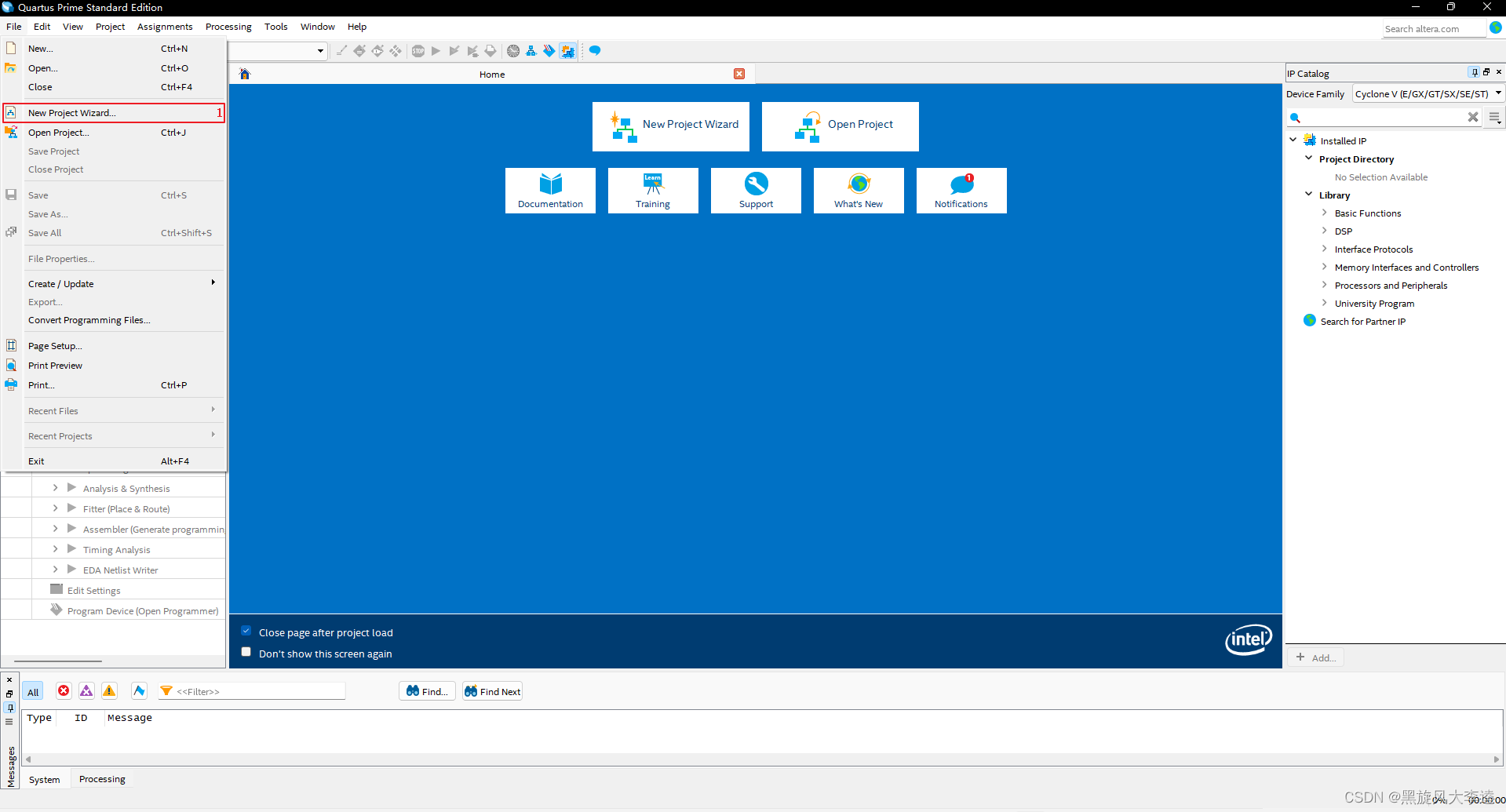Expand the Fitter (Place & Route) task

click(x=55, y=508)
